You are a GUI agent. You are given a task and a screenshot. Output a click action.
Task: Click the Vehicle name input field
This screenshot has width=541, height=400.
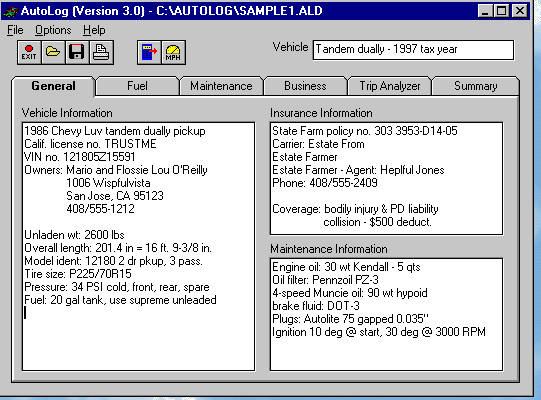coord(413,50)
